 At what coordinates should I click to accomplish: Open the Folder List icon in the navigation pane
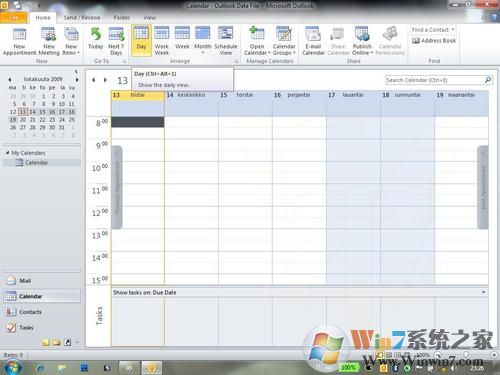(x=57, y=342)
